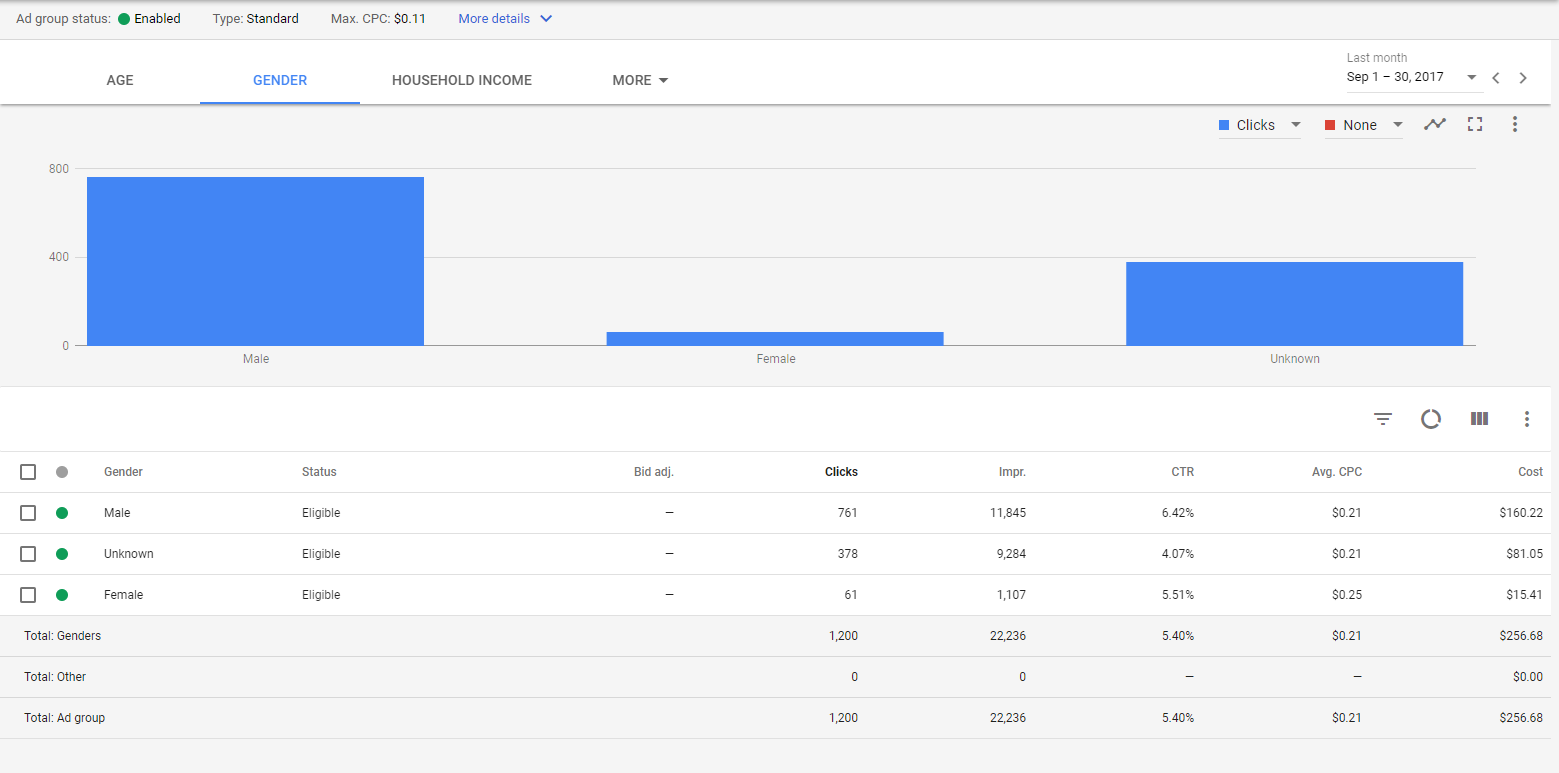Switch chart type using line chart icon
1559x773 pixels.
[1435, 125]
